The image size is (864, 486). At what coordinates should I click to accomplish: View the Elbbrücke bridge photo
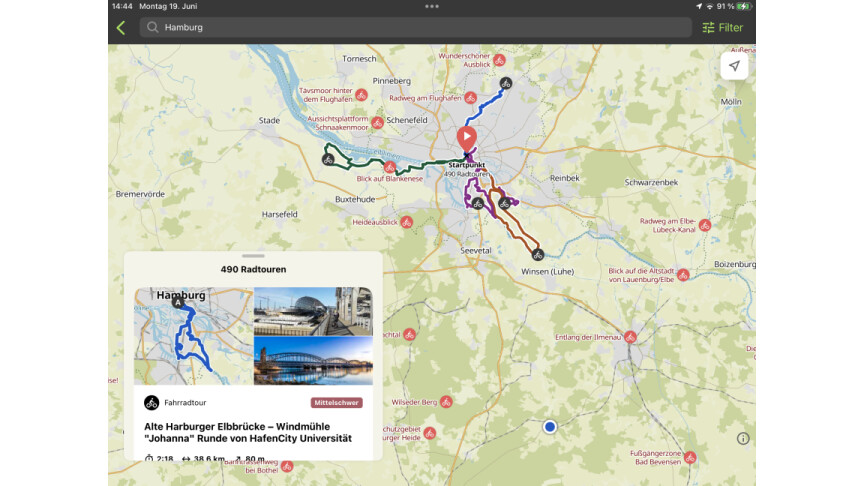pos(313,360)
